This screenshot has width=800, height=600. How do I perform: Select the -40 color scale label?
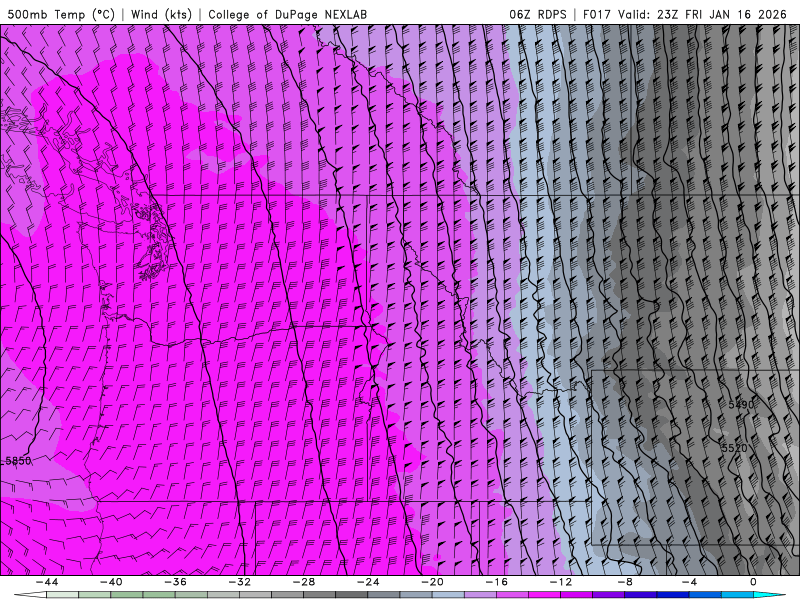click(x=111, y=582)
